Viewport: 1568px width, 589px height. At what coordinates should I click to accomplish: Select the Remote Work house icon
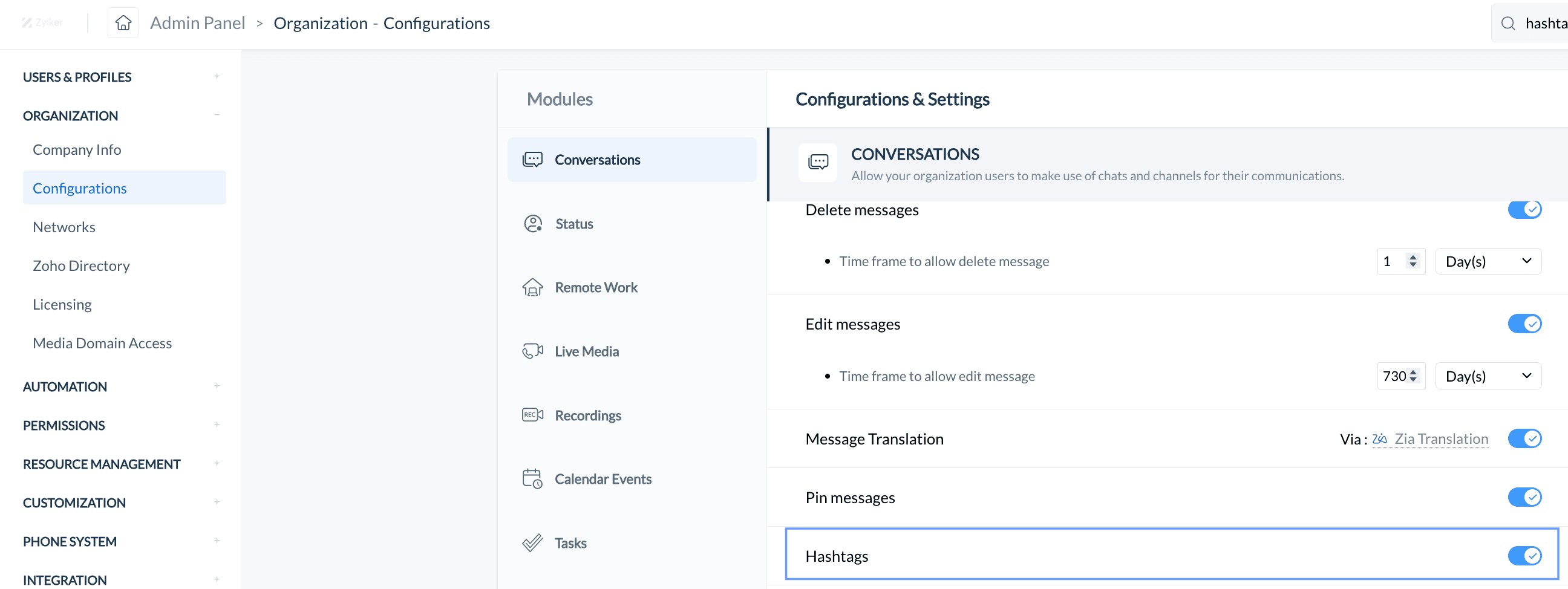click(532, 287)
